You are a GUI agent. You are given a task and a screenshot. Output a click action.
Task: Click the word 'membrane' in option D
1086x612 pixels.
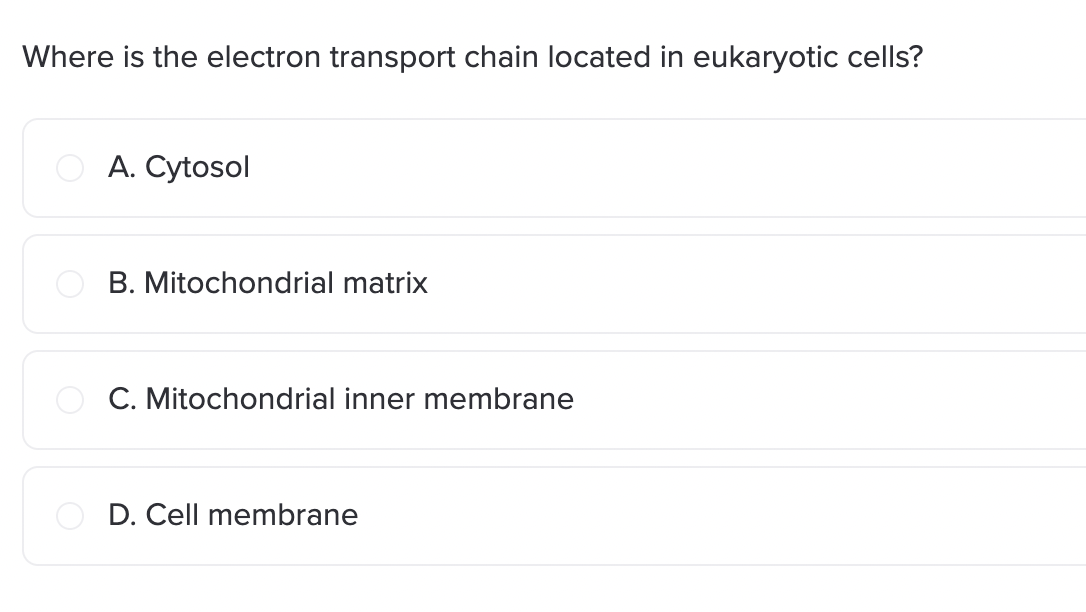pos(283,515)
